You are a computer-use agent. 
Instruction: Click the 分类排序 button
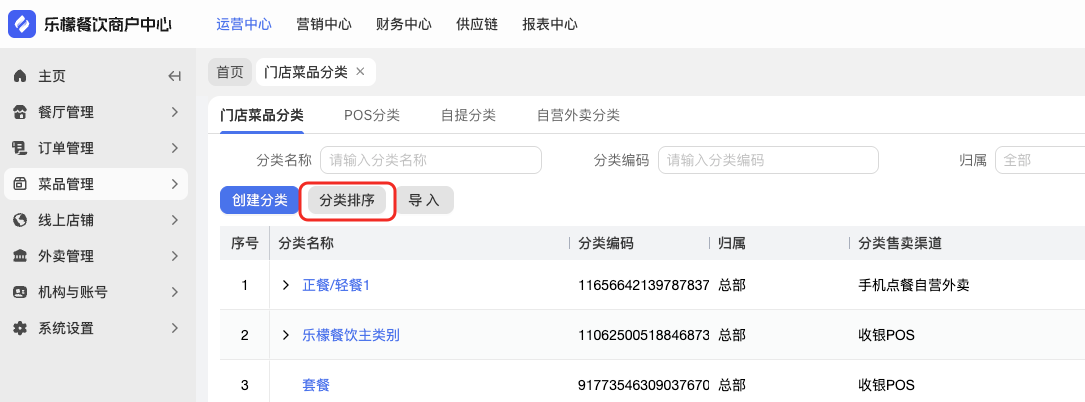tap(347, 200)
